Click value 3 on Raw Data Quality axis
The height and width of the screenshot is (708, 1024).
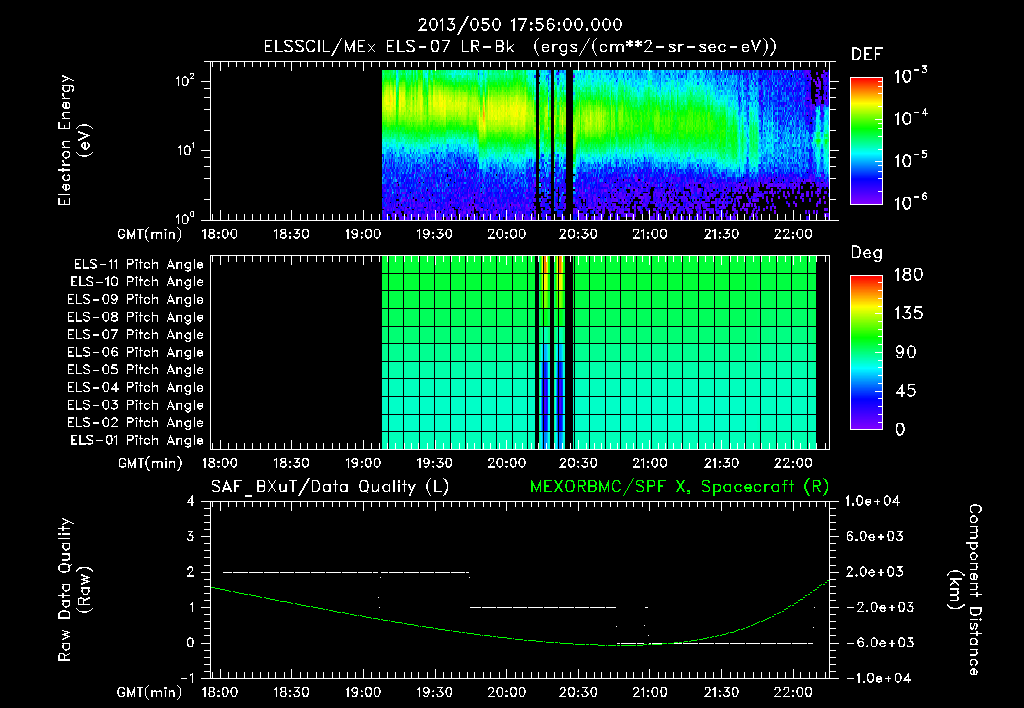tap(191, 537)
